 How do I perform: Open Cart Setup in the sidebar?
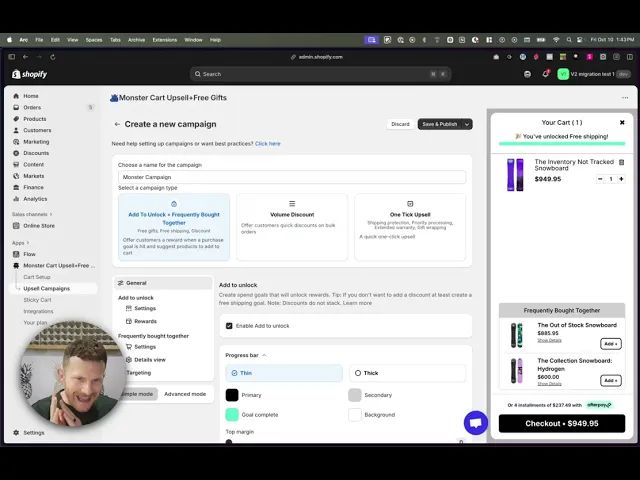coord(37,277)
